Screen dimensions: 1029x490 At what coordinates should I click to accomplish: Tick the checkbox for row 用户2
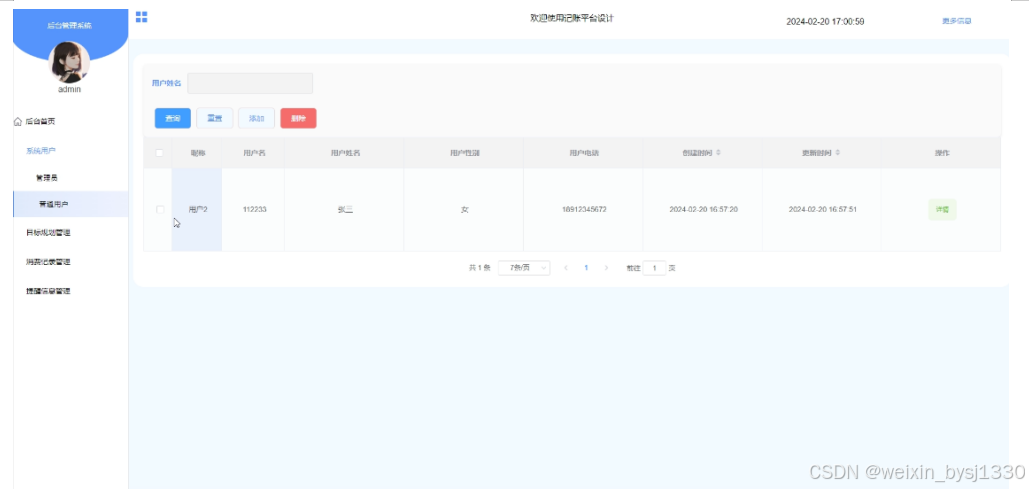click(x=160, y=209)
